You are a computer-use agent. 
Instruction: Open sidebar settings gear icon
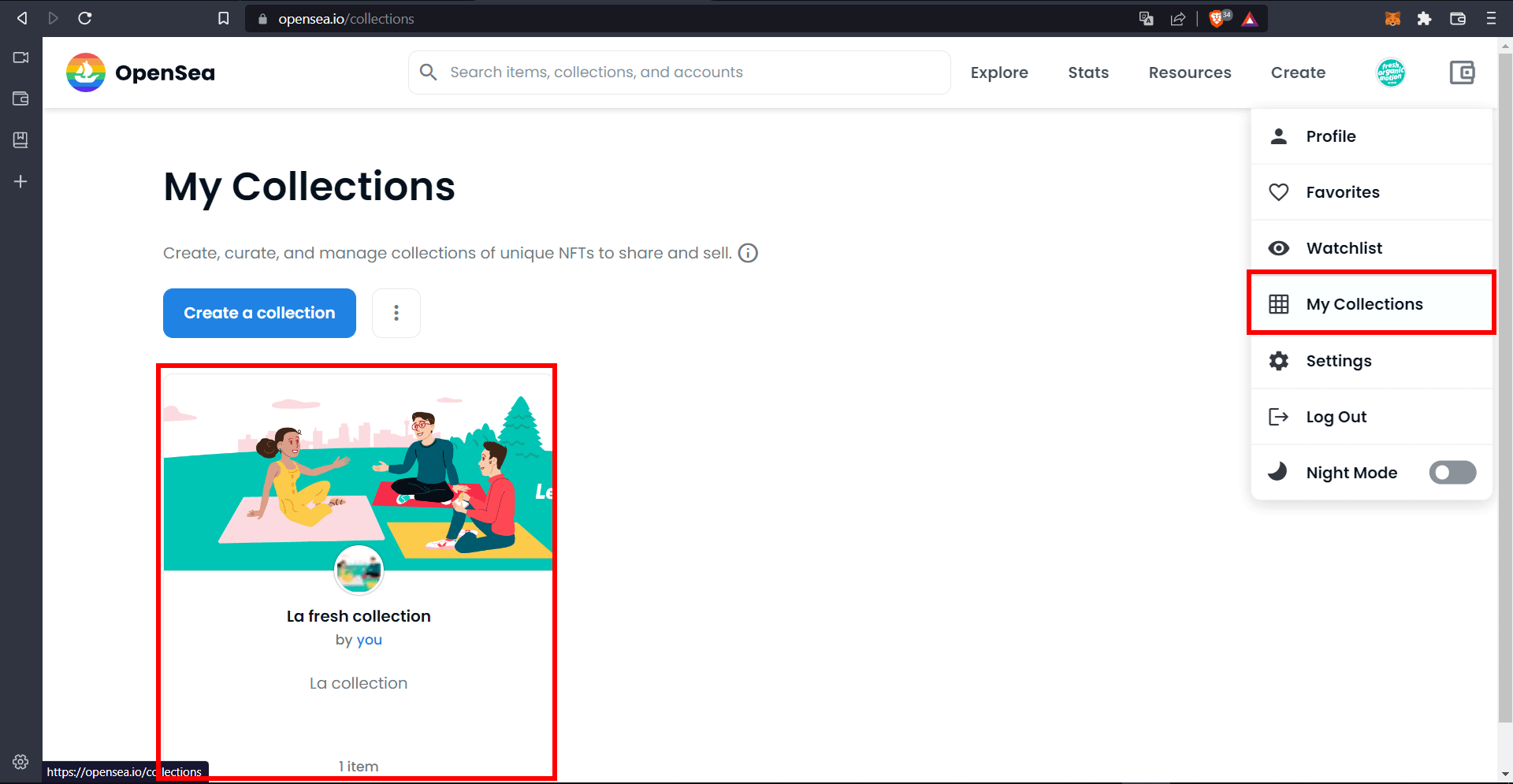click(x=20, y=762)
